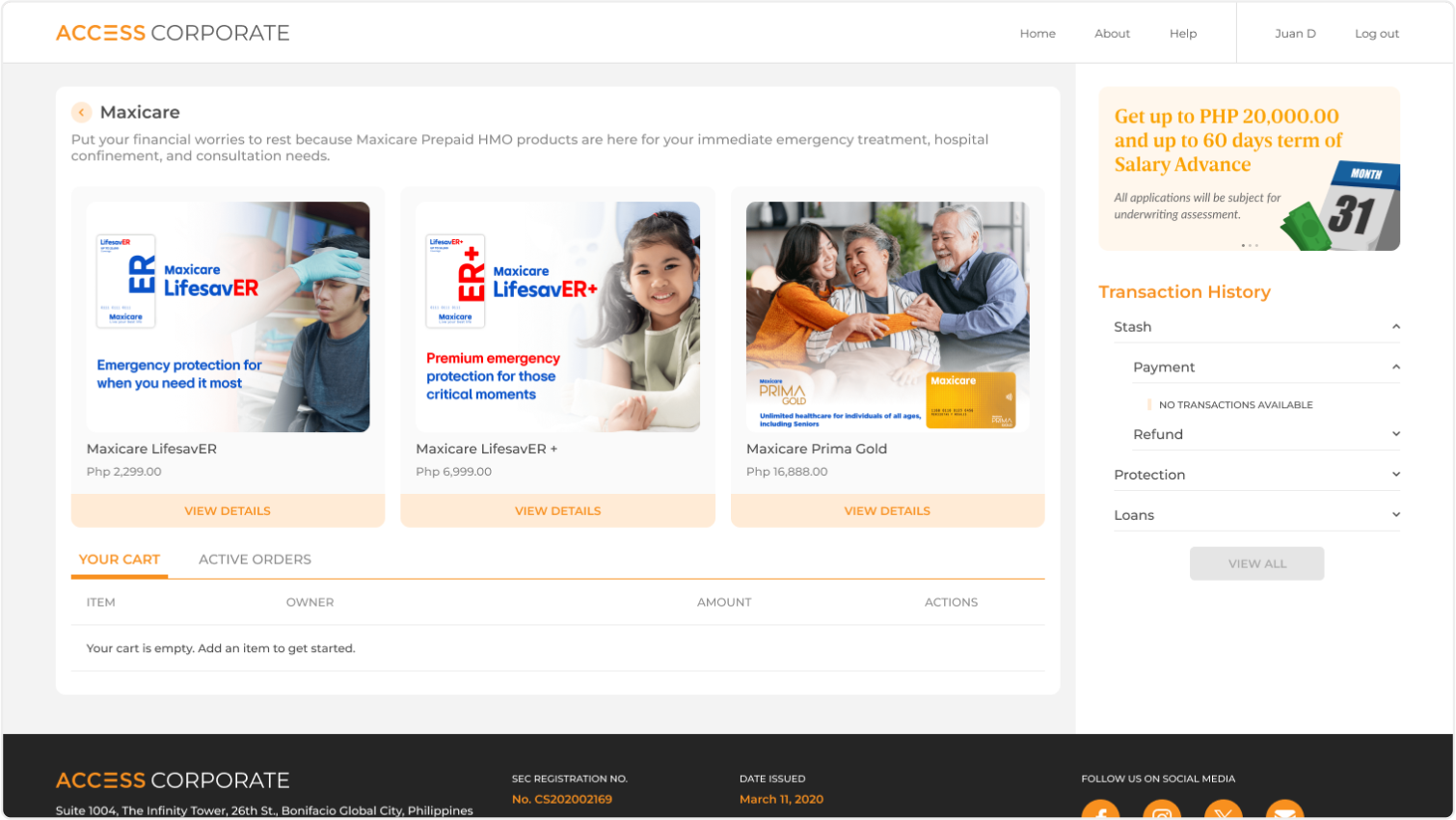Open the Help menu item
The height and width of the screenshot is (820, 1456).
1183,34
